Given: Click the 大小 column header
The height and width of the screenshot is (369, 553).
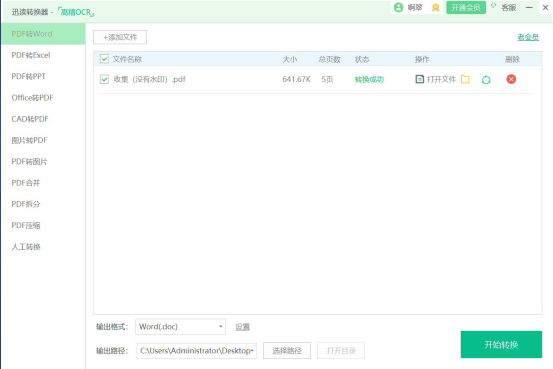Looking at the screenshot, I should coord(290,59).
